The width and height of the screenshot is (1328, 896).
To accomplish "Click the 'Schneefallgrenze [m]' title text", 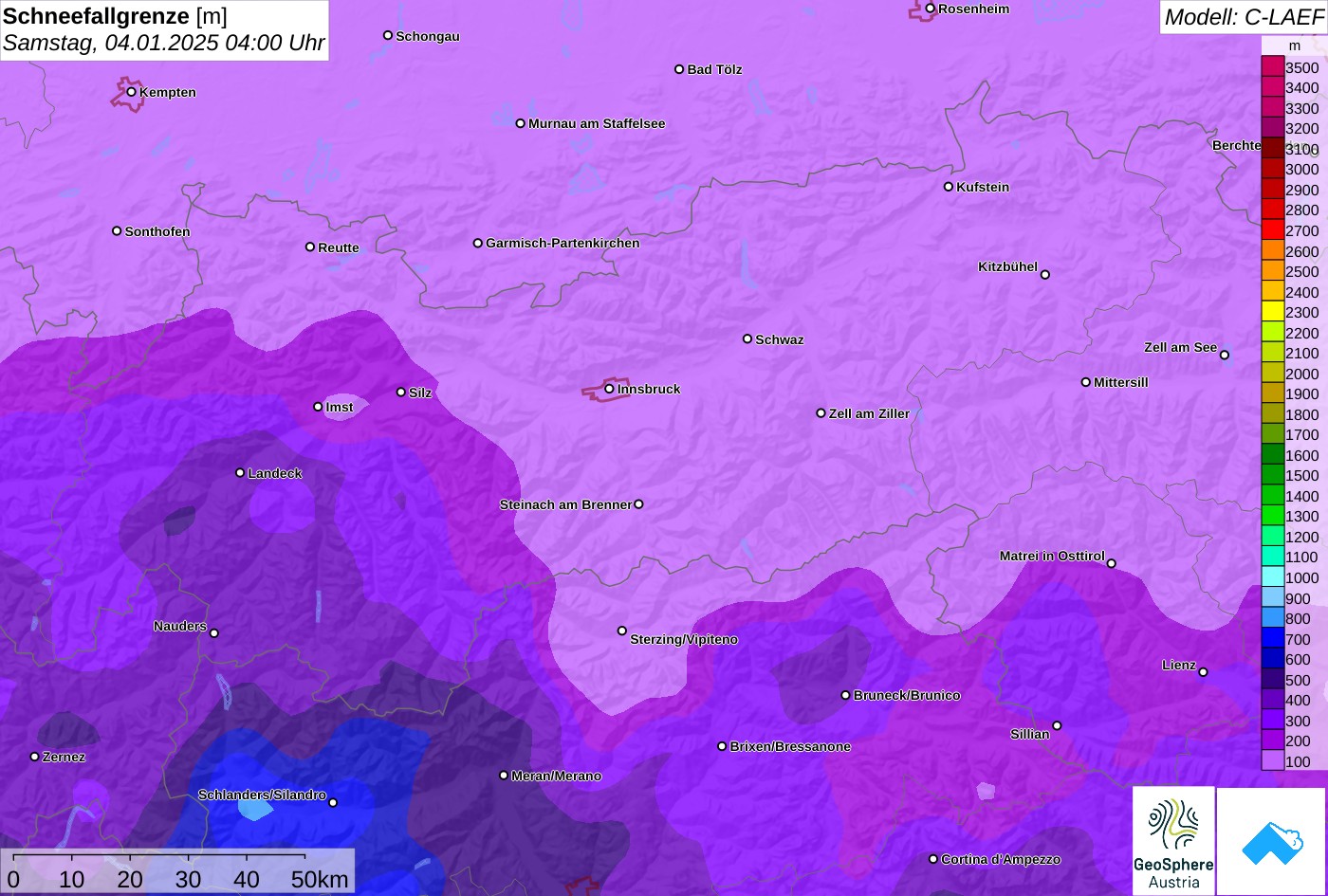I will 115,16.
